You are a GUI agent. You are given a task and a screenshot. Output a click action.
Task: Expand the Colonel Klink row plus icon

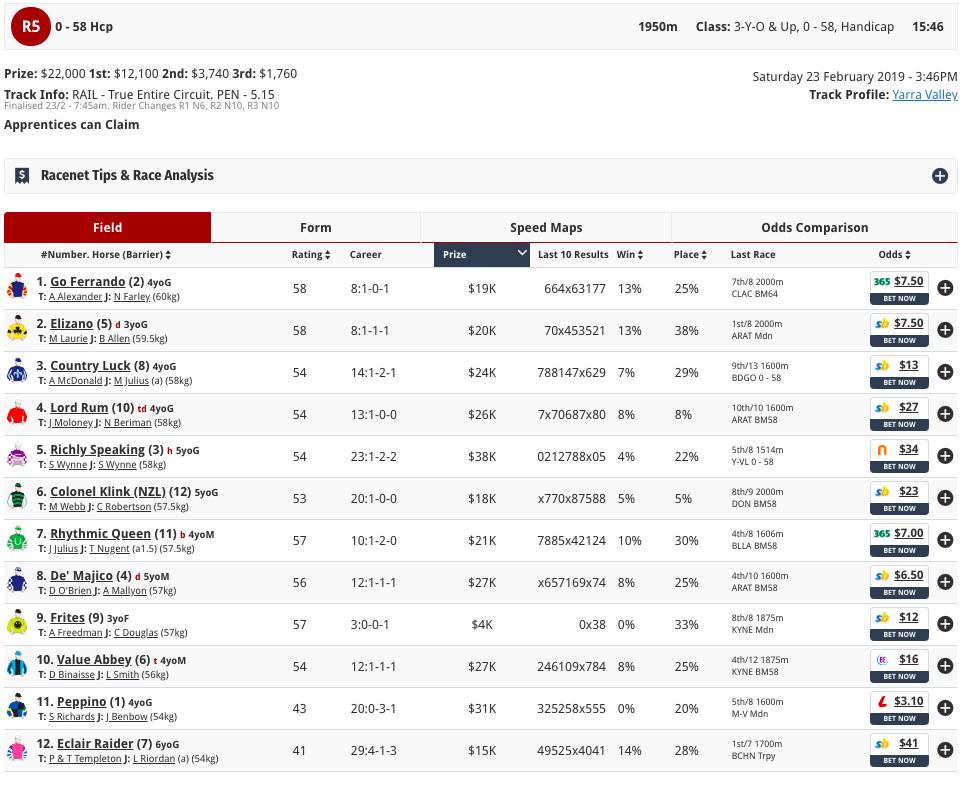[x=945, y=498]
